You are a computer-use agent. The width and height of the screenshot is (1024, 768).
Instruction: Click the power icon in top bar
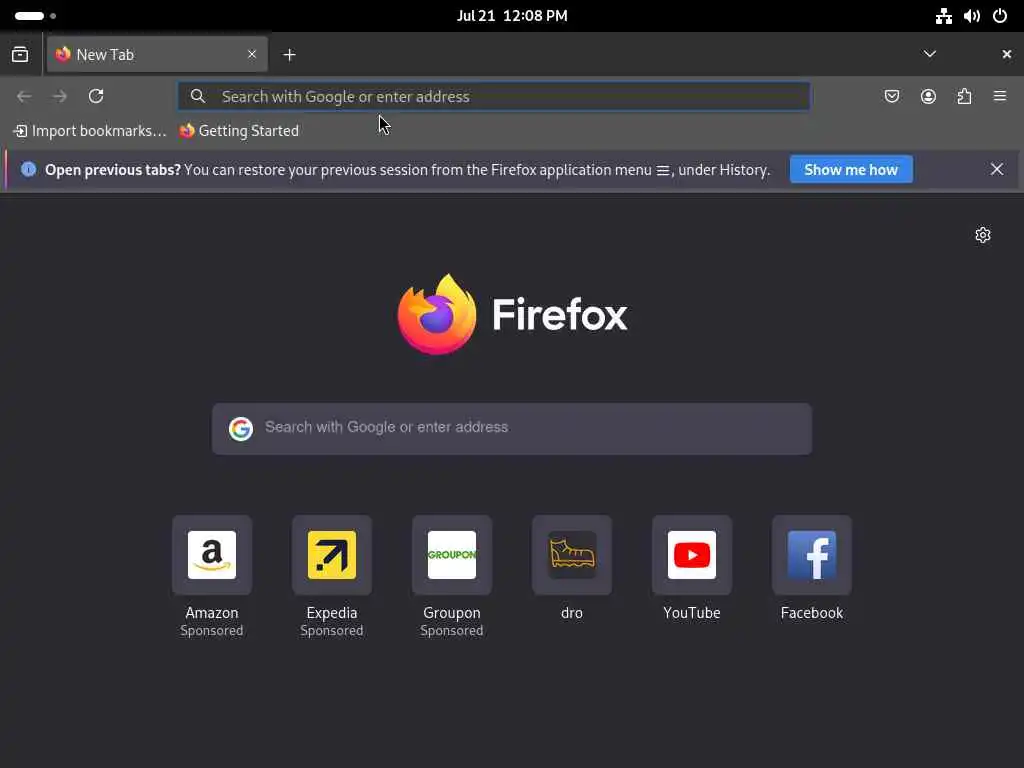pyautogui.click(x=1000, y=16)
